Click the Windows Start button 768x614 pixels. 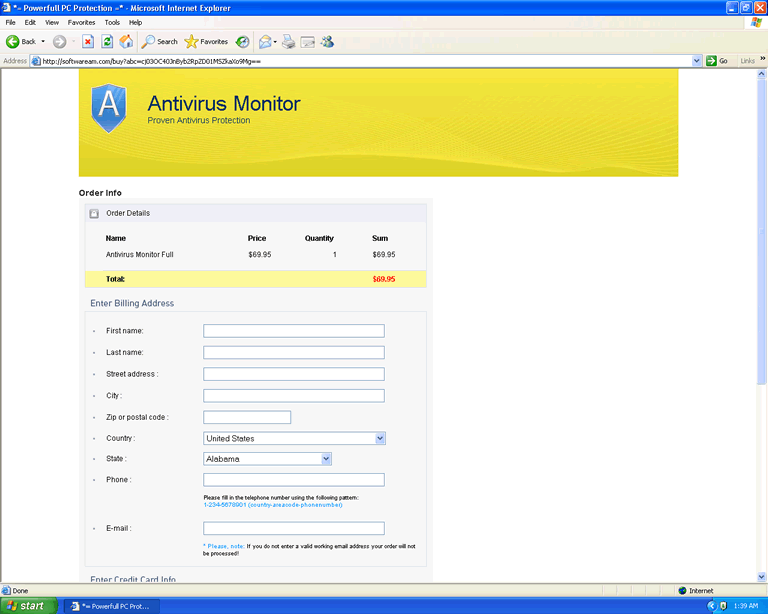[x=27, y=605]
